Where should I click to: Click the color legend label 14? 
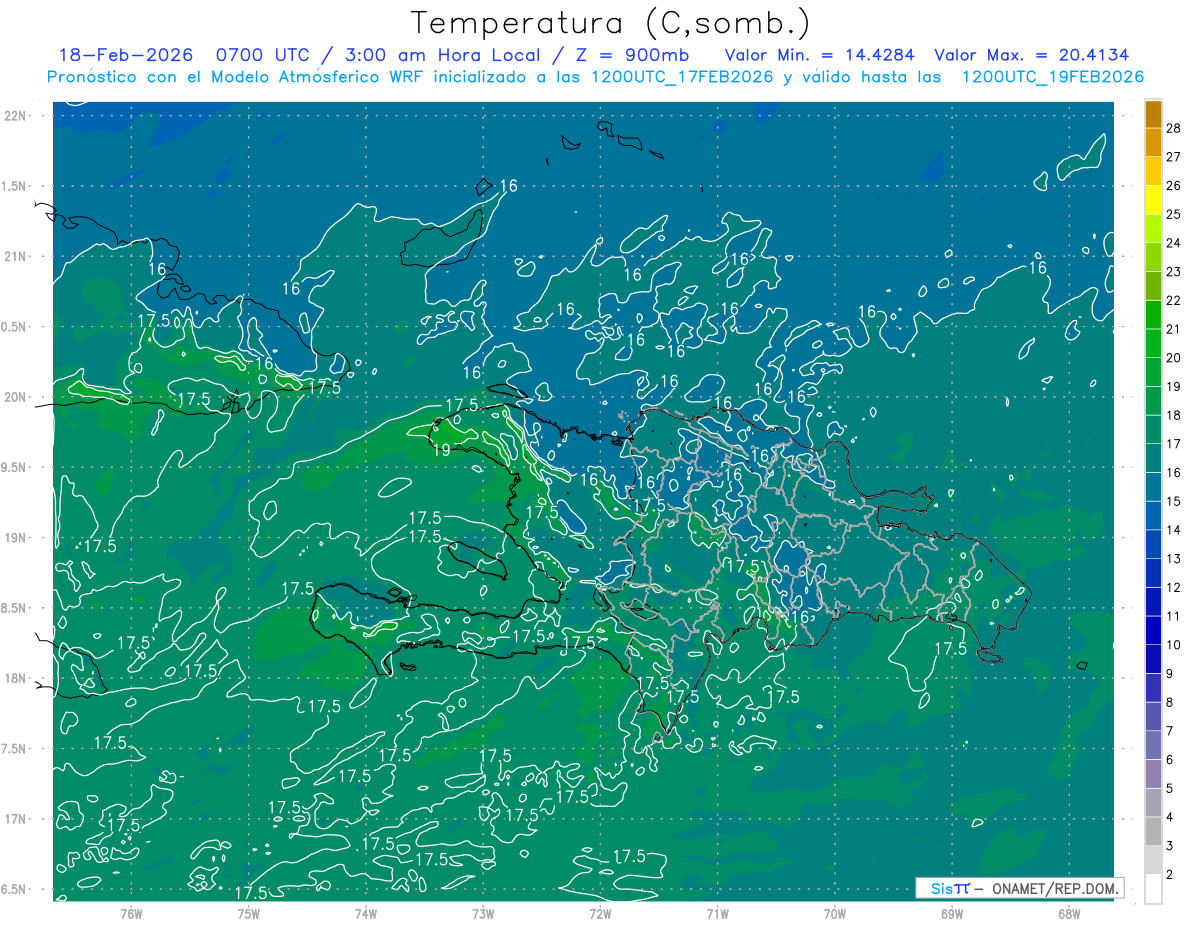point(1174,531)
